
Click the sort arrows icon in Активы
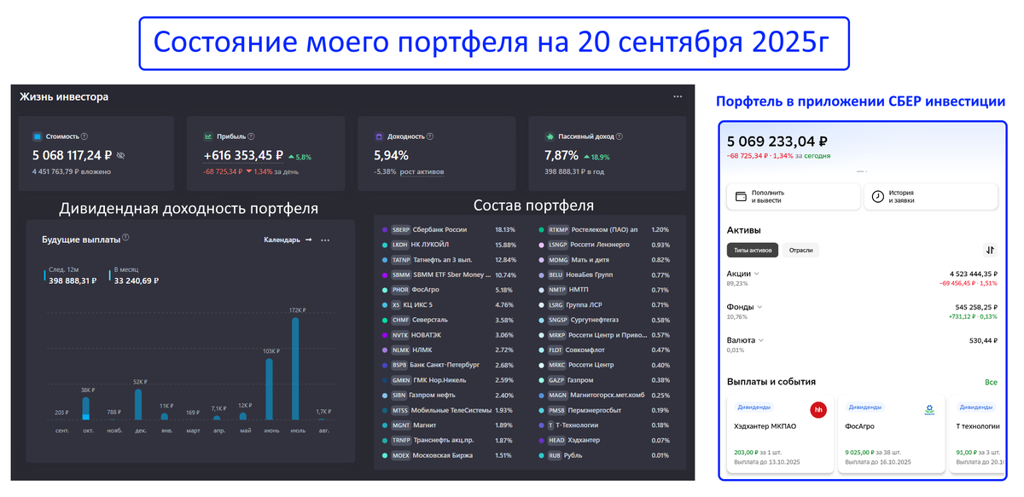point(990,250)
